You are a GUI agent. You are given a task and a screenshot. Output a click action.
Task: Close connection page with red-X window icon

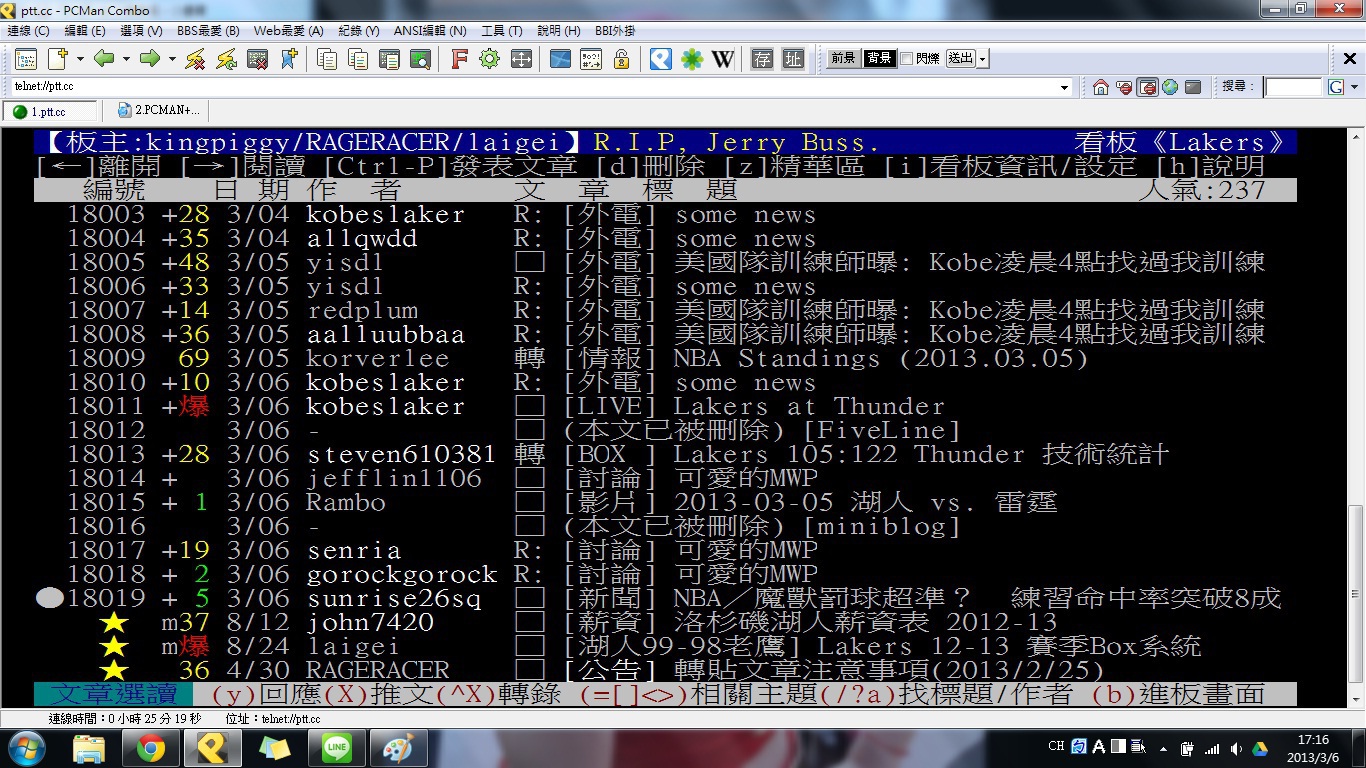pos(257,59)
